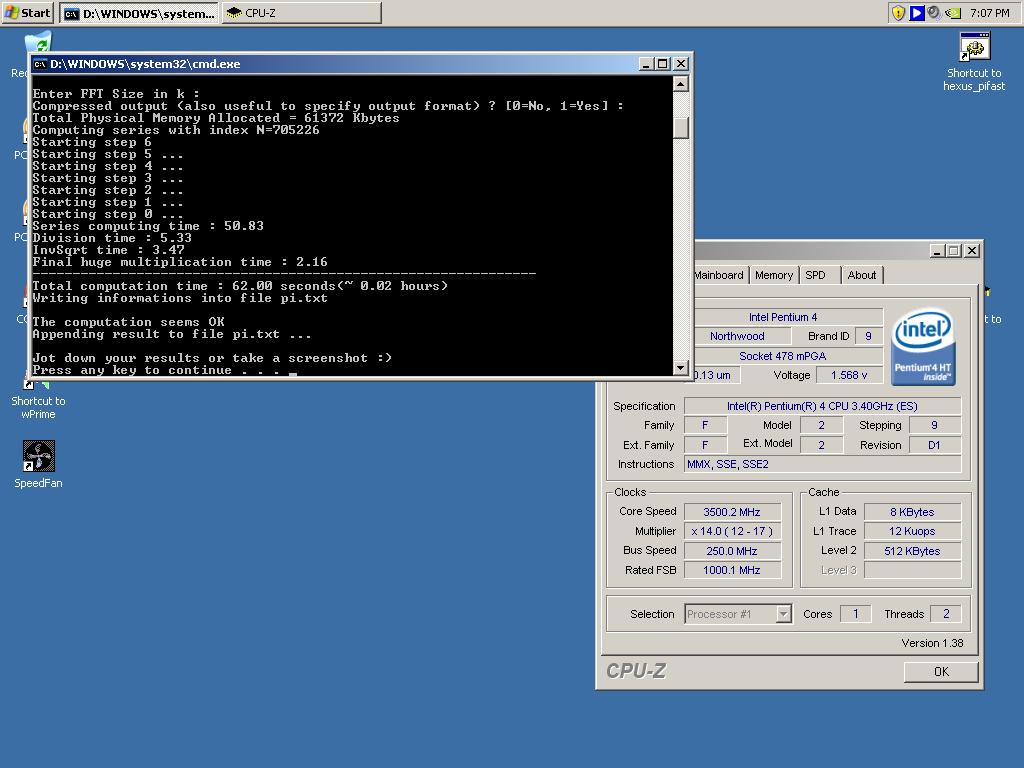The height and width of the screenshot is (768, 1024).
Task: Click the cmd window scrollbar thumb
Action: [x=680, y=127]
